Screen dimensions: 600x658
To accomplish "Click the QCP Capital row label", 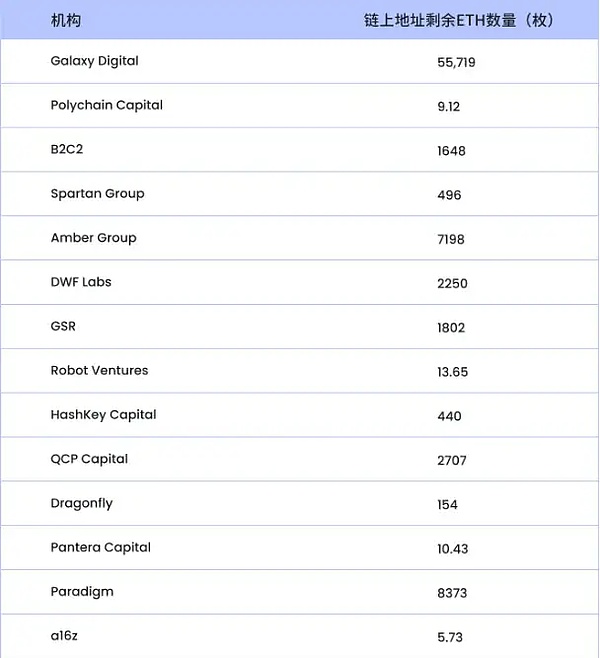I will tap(90, 459).
